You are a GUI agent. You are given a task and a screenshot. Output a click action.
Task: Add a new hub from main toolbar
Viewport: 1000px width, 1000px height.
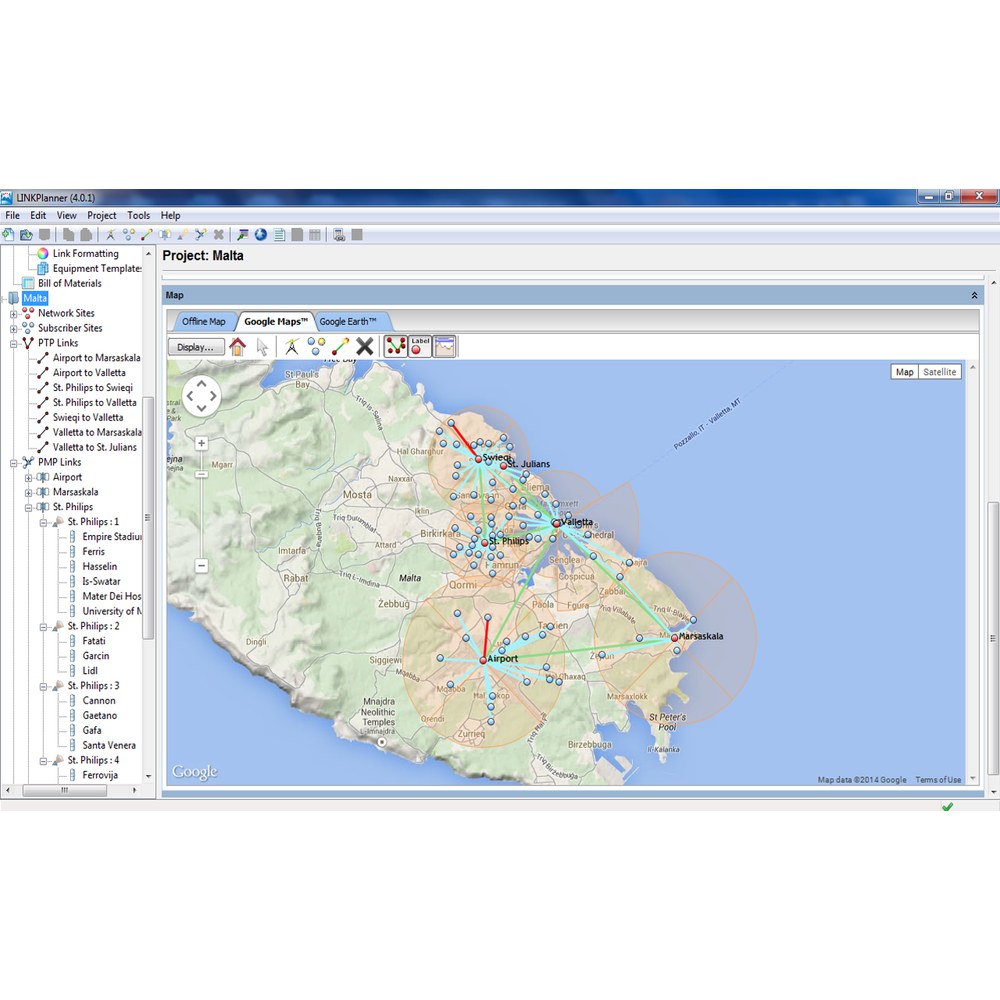coord(165,235)
